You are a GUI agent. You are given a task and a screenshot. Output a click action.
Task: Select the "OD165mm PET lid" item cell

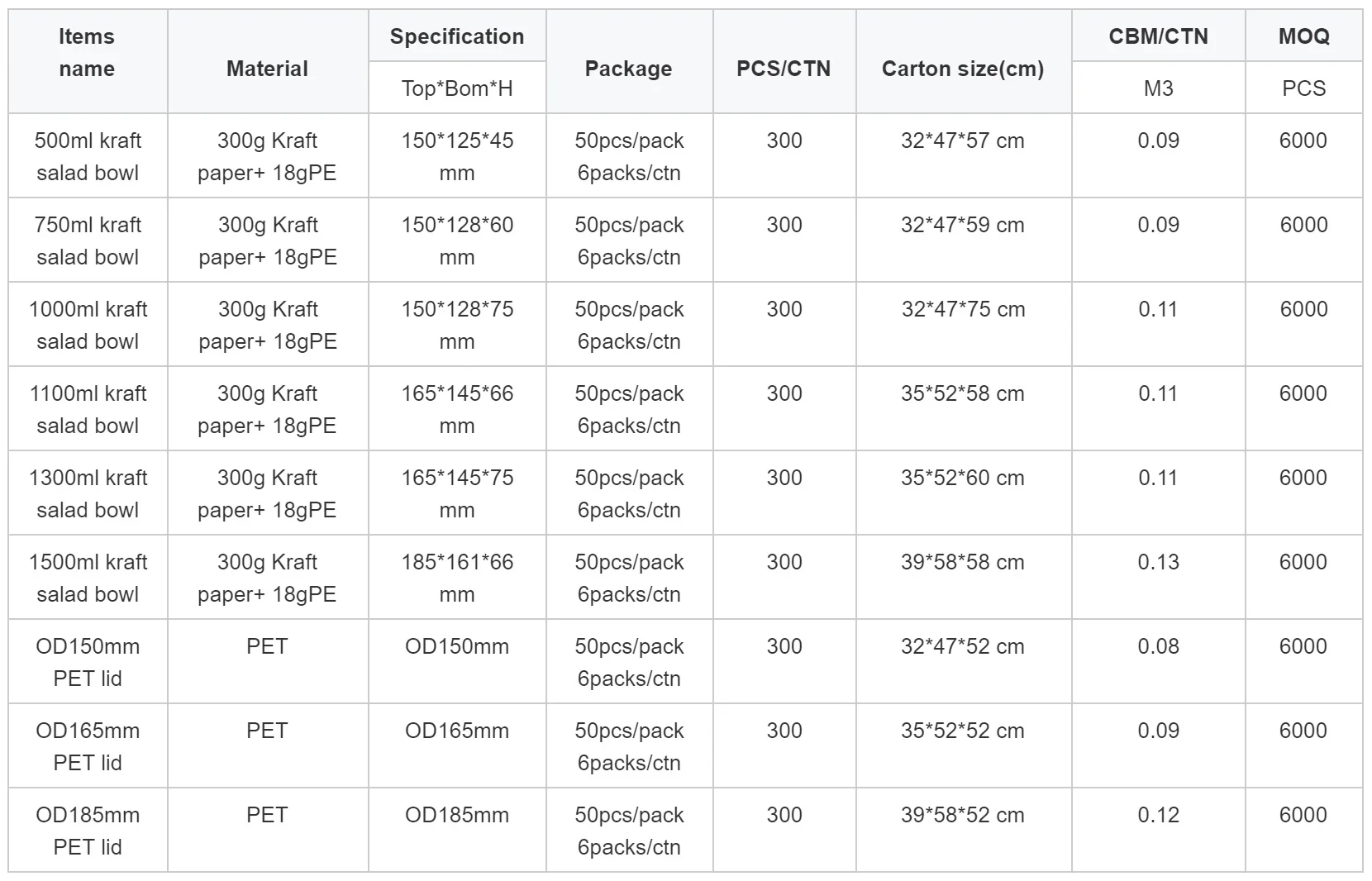88,746
